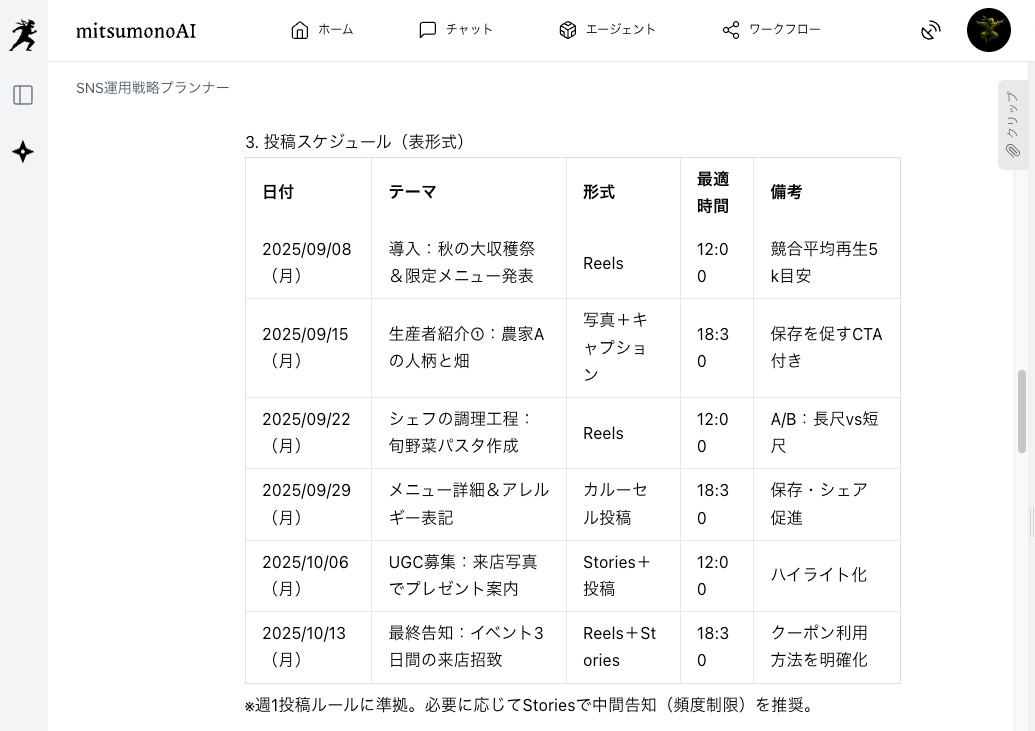
Task: Select the ホーム menu label
Action: point(336,30)
